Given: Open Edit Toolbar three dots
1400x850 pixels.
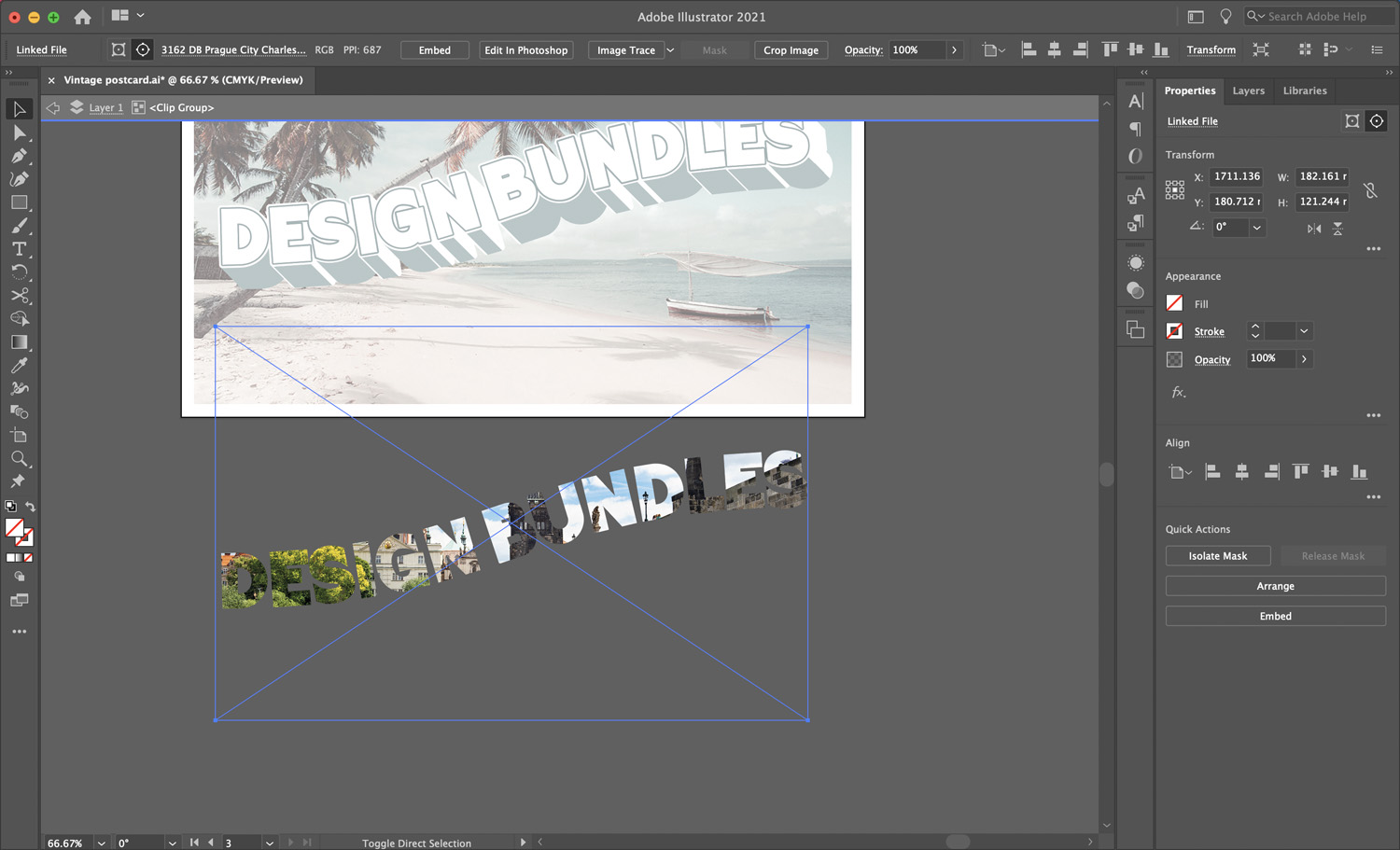Looking at the screenshot, I should [x=19, y=632].
